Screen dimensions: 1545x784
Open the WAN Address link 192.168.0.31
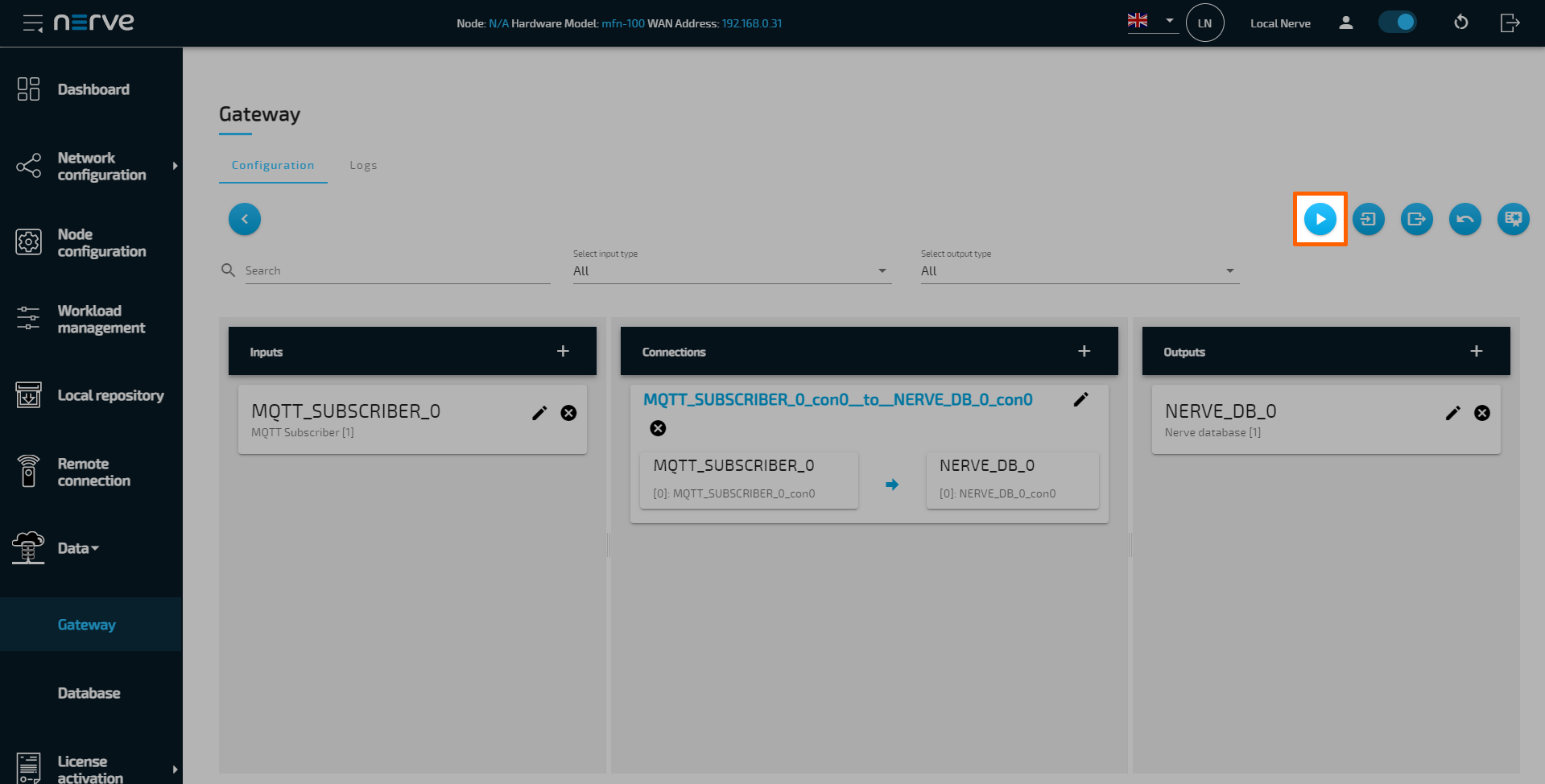pos(751,23)
